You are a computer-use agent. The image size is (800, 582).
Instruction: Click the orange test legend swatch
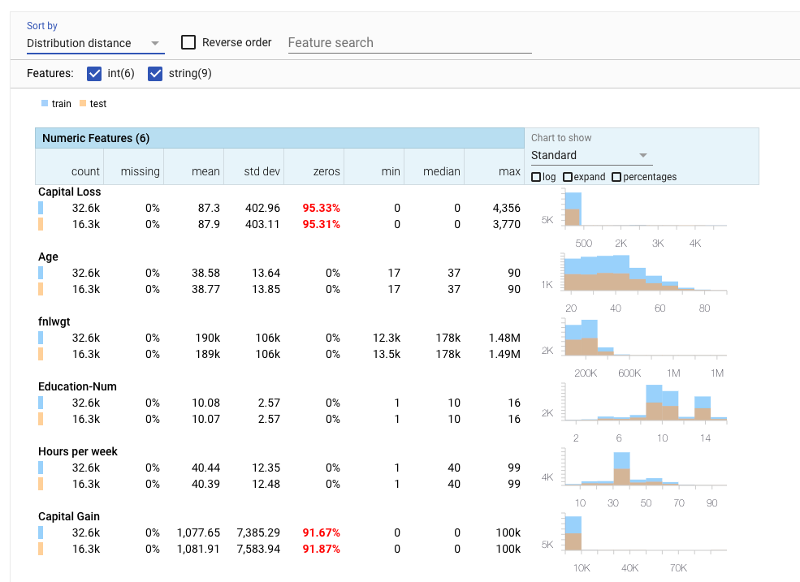pyautogui.click(x=84, y=103)
